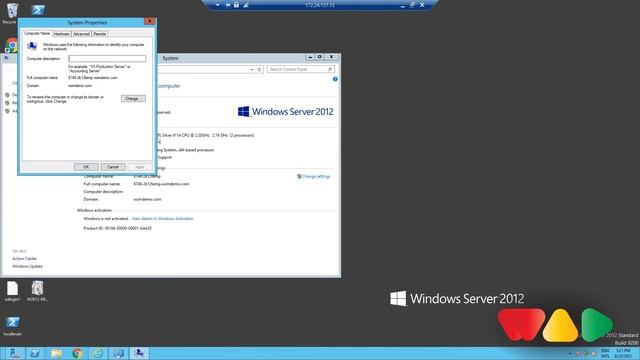
Task: Click the signal strength icon on the connection bar
Action: point(246,5)
